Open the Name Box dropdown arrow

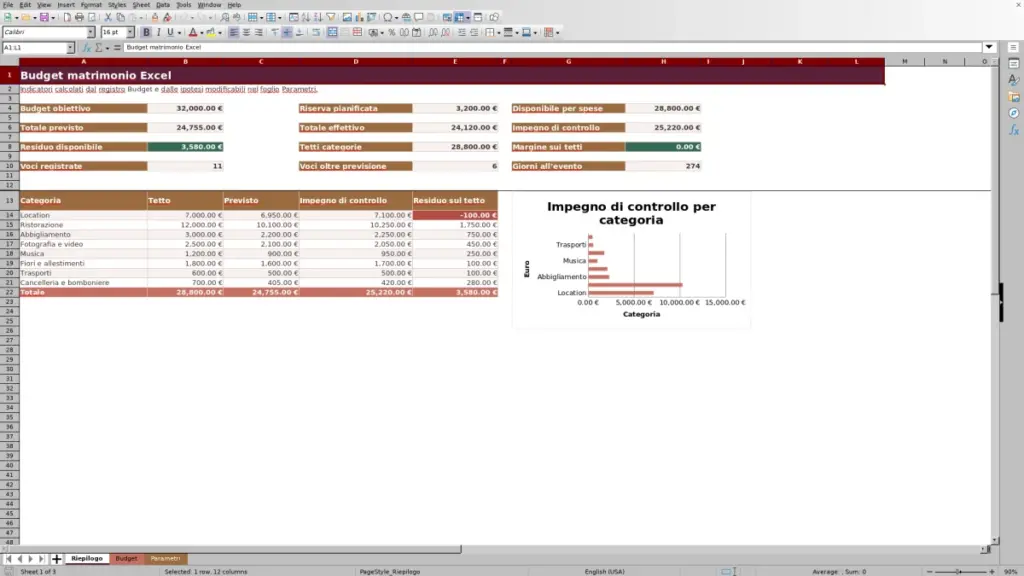tap(70, 48)
